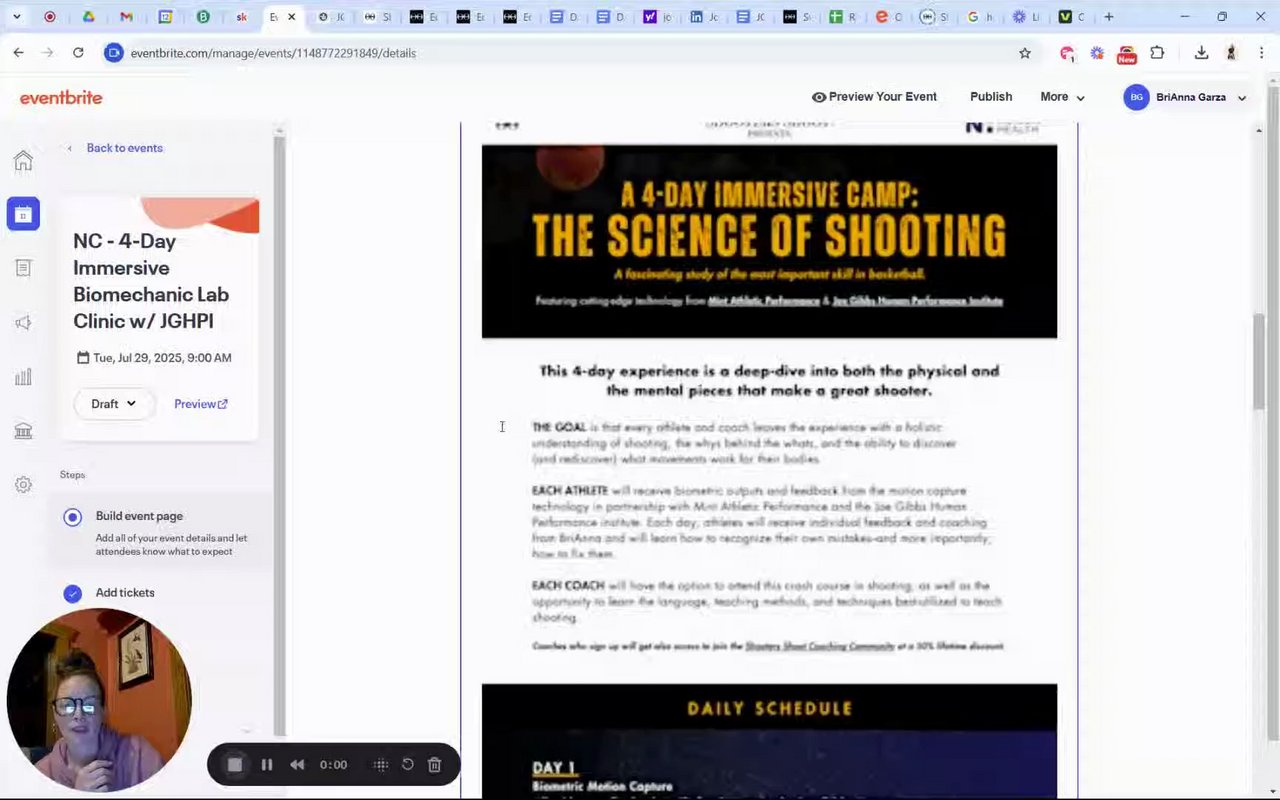
Task: Delete the recording with the trash icon
Action: click(435, 765)
